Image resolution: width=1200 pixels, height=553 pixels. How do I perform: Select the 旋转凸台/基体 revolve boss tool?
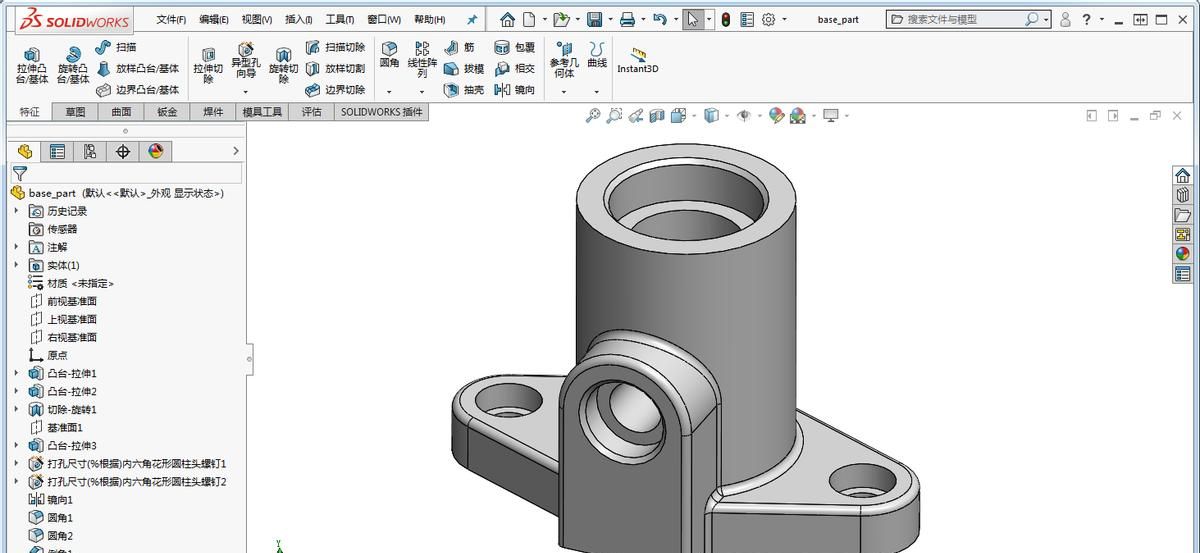tap(73, 66)
